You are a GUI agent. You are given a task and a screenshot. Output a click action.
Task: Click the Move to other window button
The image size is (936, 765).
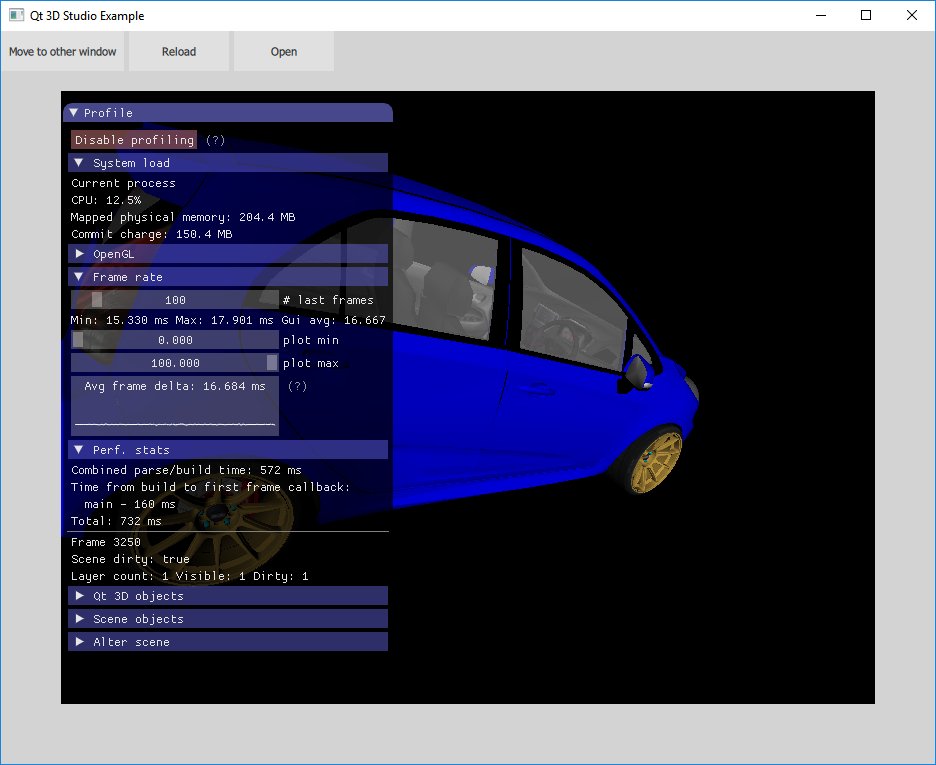[62, 51]
